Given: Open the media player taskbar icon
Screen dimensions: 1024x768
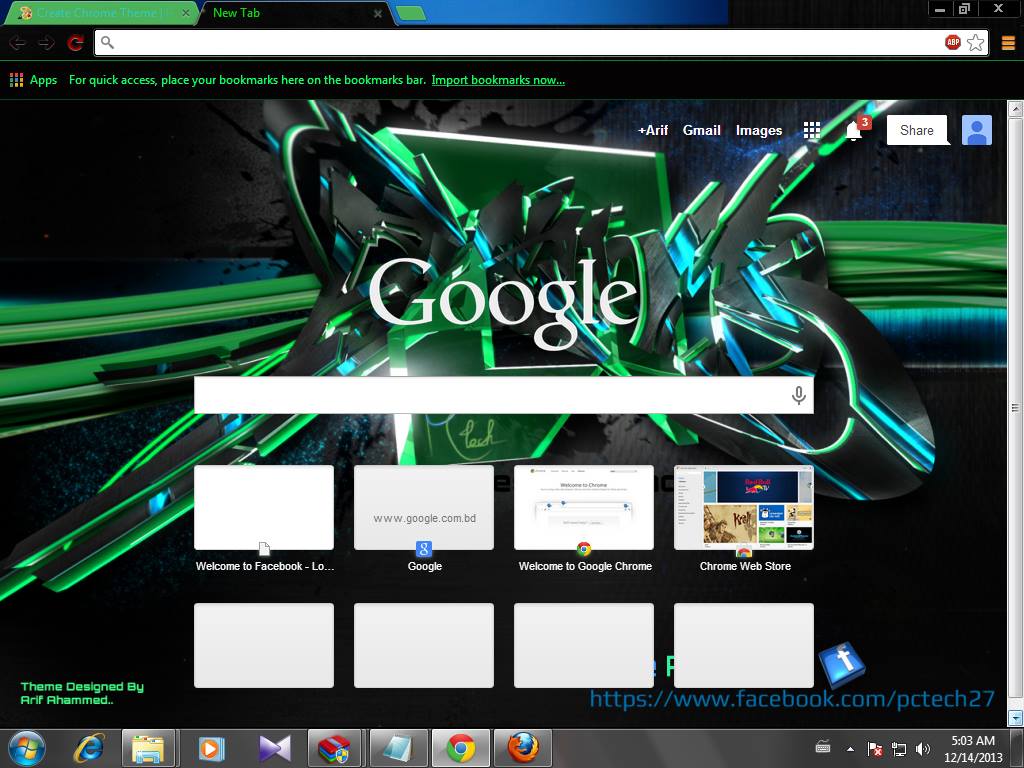Looking at the screenshot, I should [211, 748].
